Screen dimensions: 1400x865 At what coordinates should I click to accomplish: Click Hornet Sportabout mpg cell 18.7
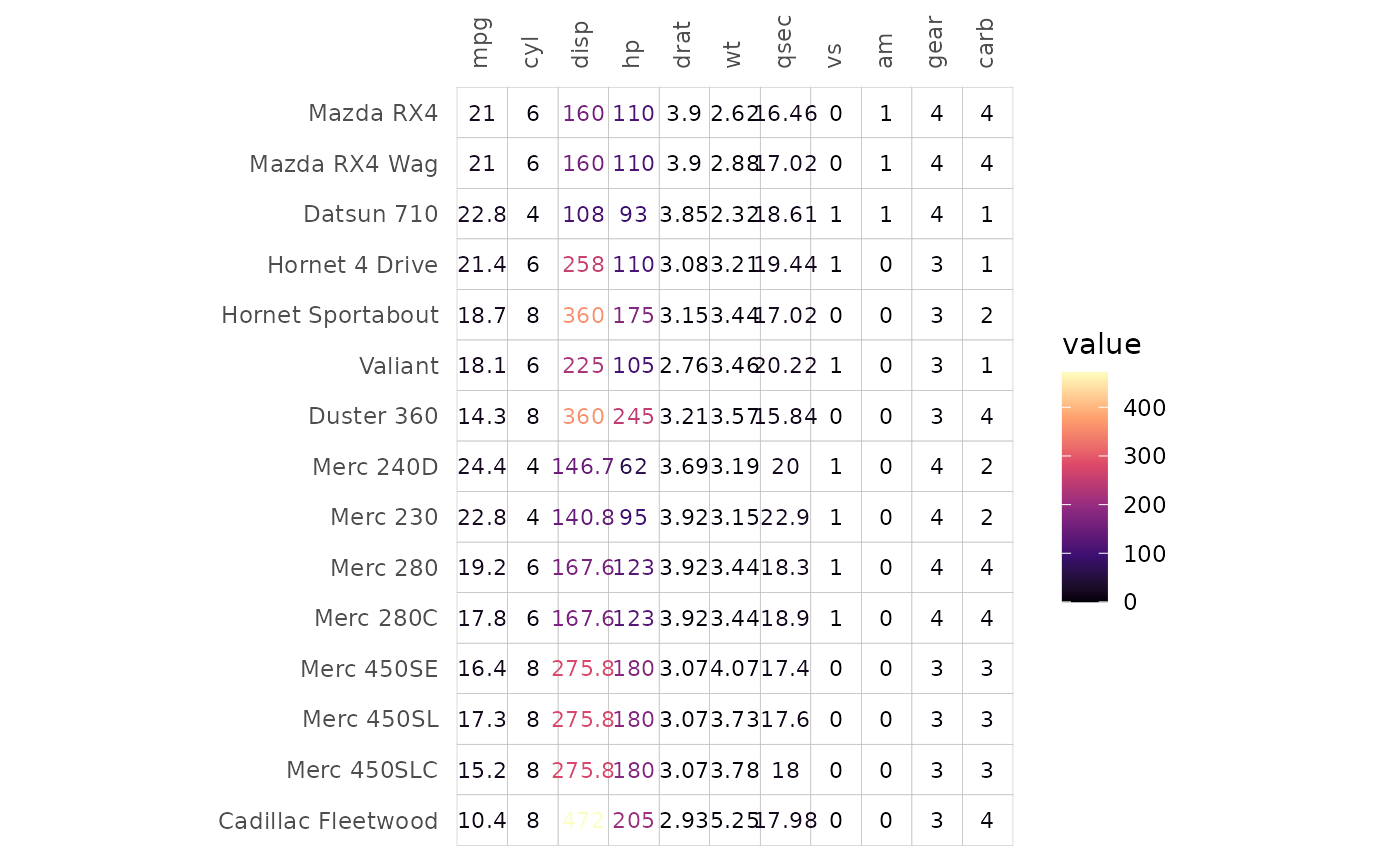click(x=482, y=315)
